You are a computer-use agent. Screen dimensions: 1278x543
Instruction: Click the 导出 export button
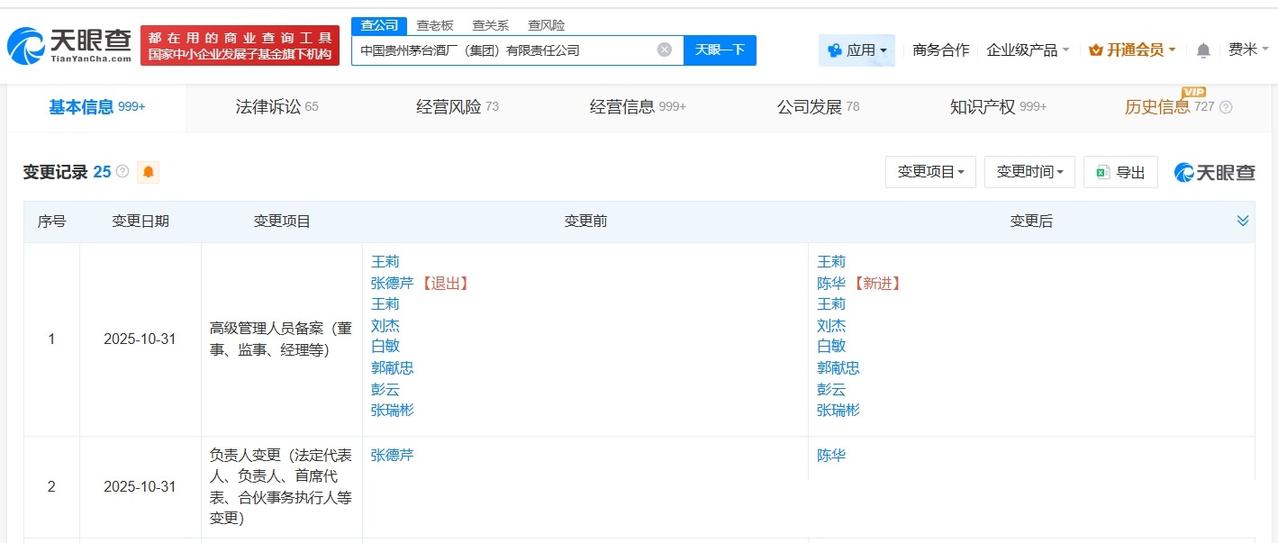click(1121, 172)
